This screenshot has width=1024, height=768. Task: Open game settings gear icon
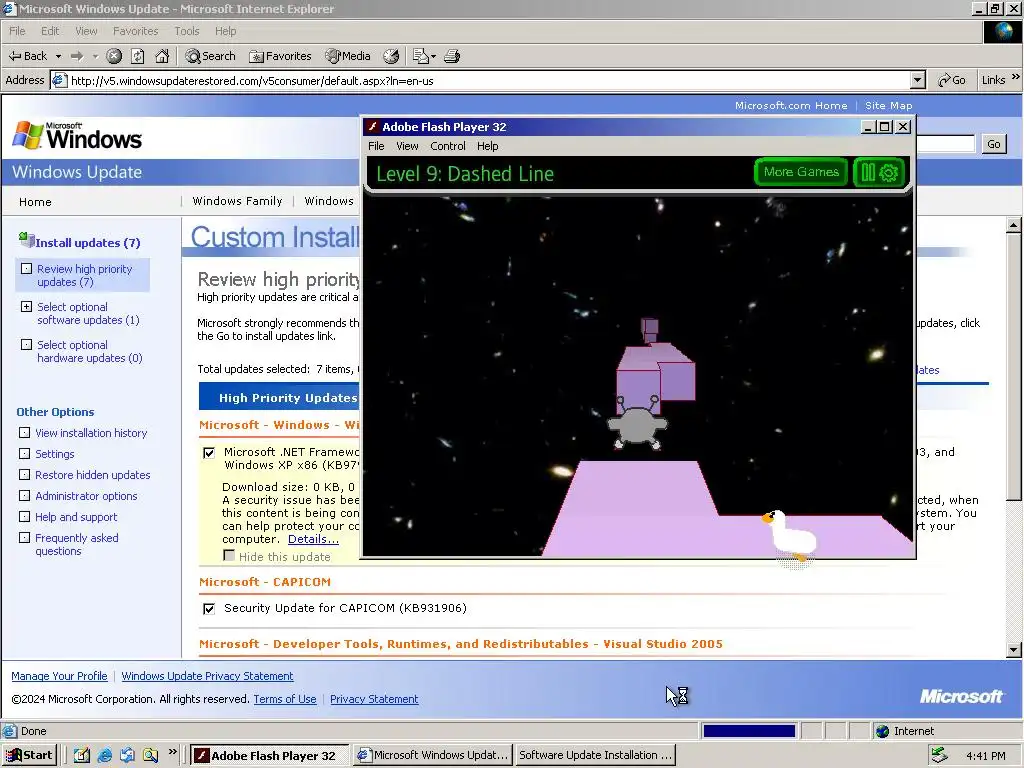click(x=889, y=173)
